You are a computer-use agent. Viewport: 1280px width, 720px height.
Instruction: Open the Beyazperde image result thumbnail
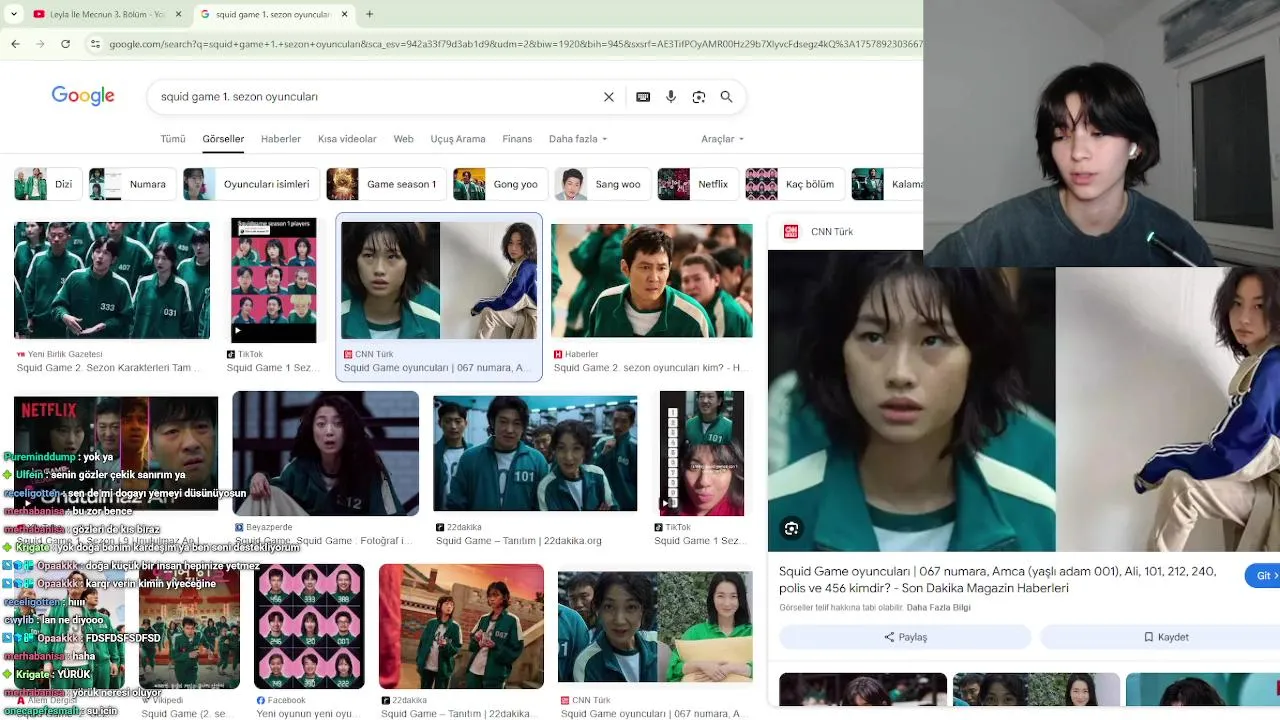click(325, 453)
